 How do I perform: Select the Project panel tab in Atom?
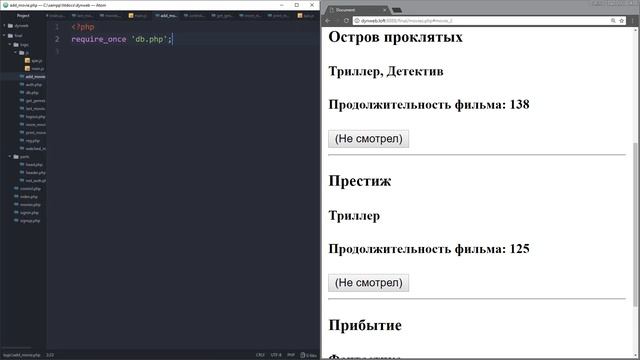tap(23, 16)
